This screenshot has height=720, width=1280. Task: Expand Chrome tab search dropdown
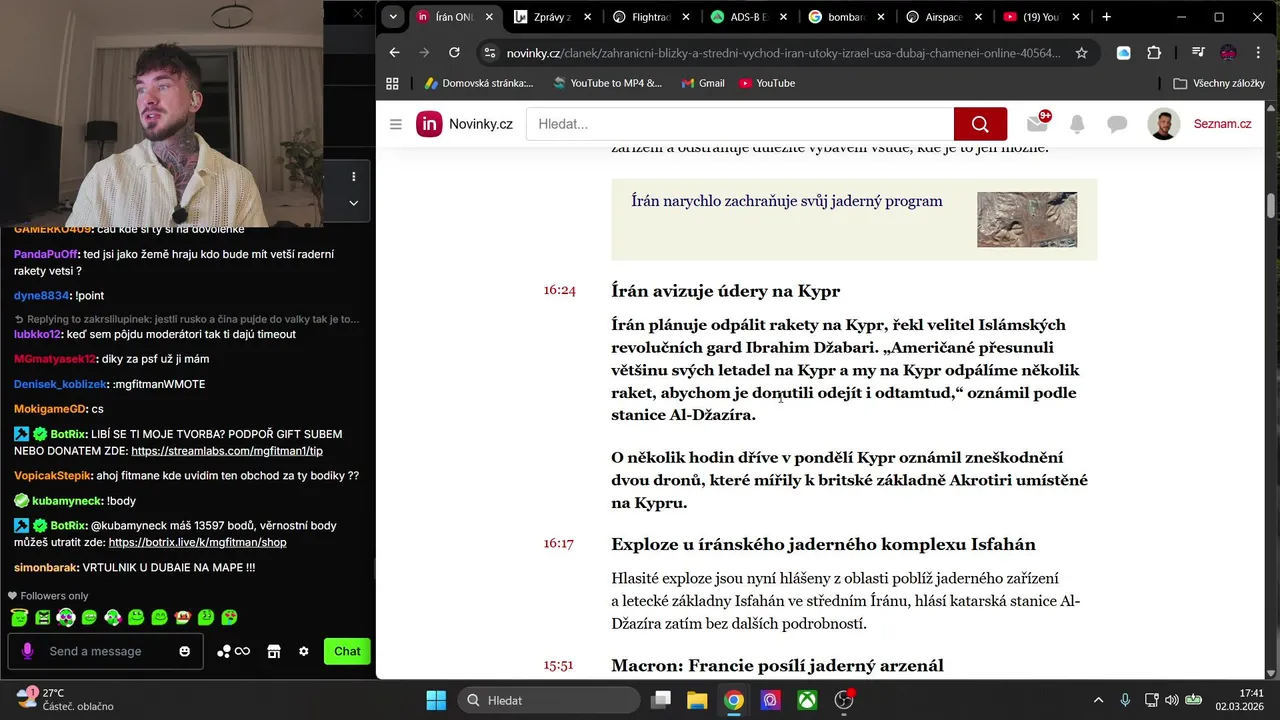[393, 17]
